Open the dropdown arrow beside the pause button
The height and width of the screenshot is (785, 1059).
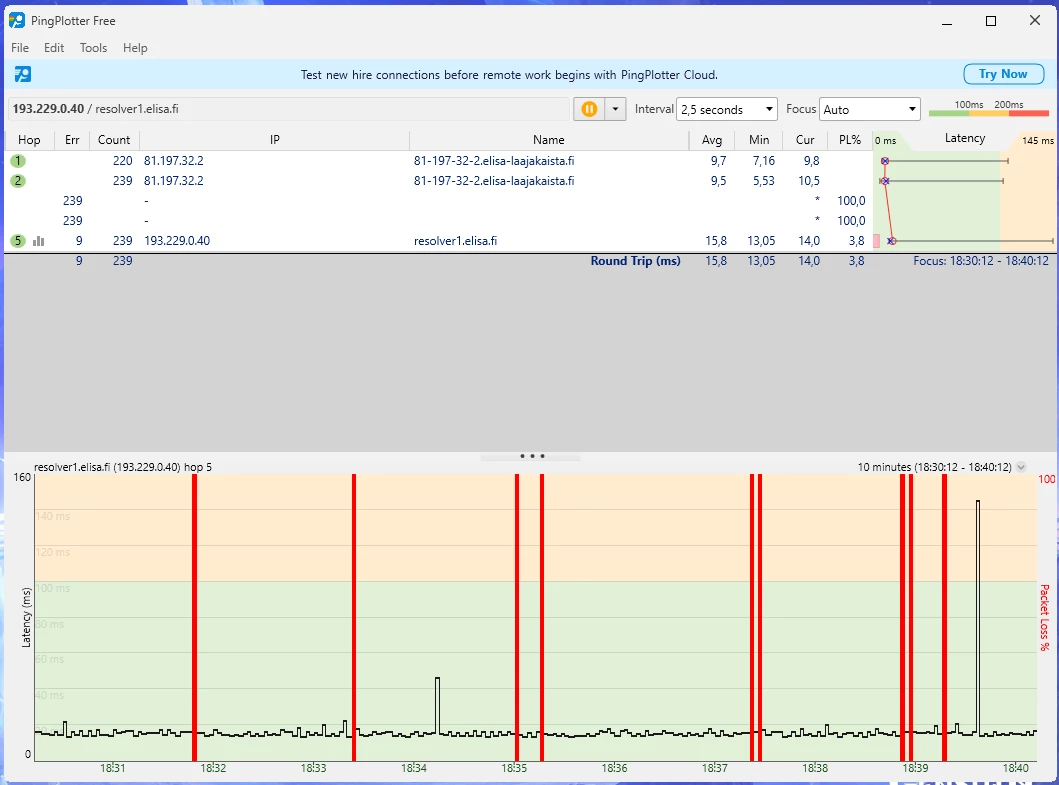point(615,109)
